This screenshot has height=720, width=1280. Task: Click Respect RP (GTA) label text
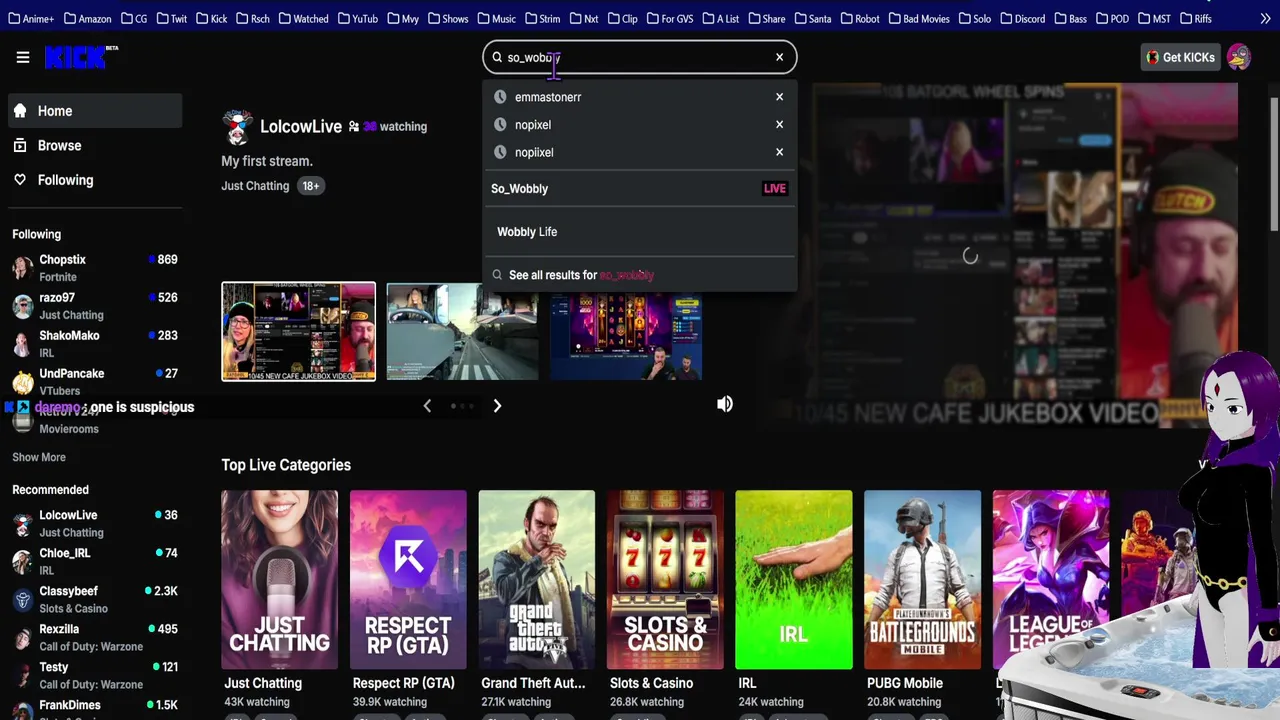pos(403,683)
